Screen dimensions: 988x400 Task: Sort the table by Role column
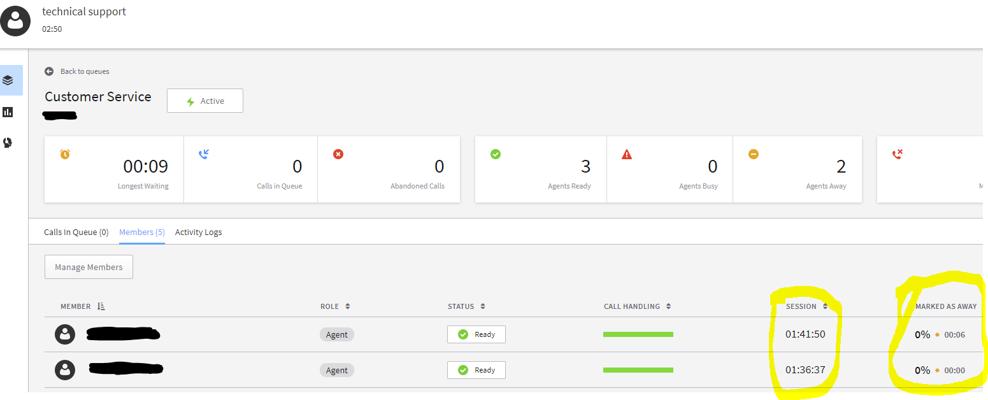tap(335, 306)
